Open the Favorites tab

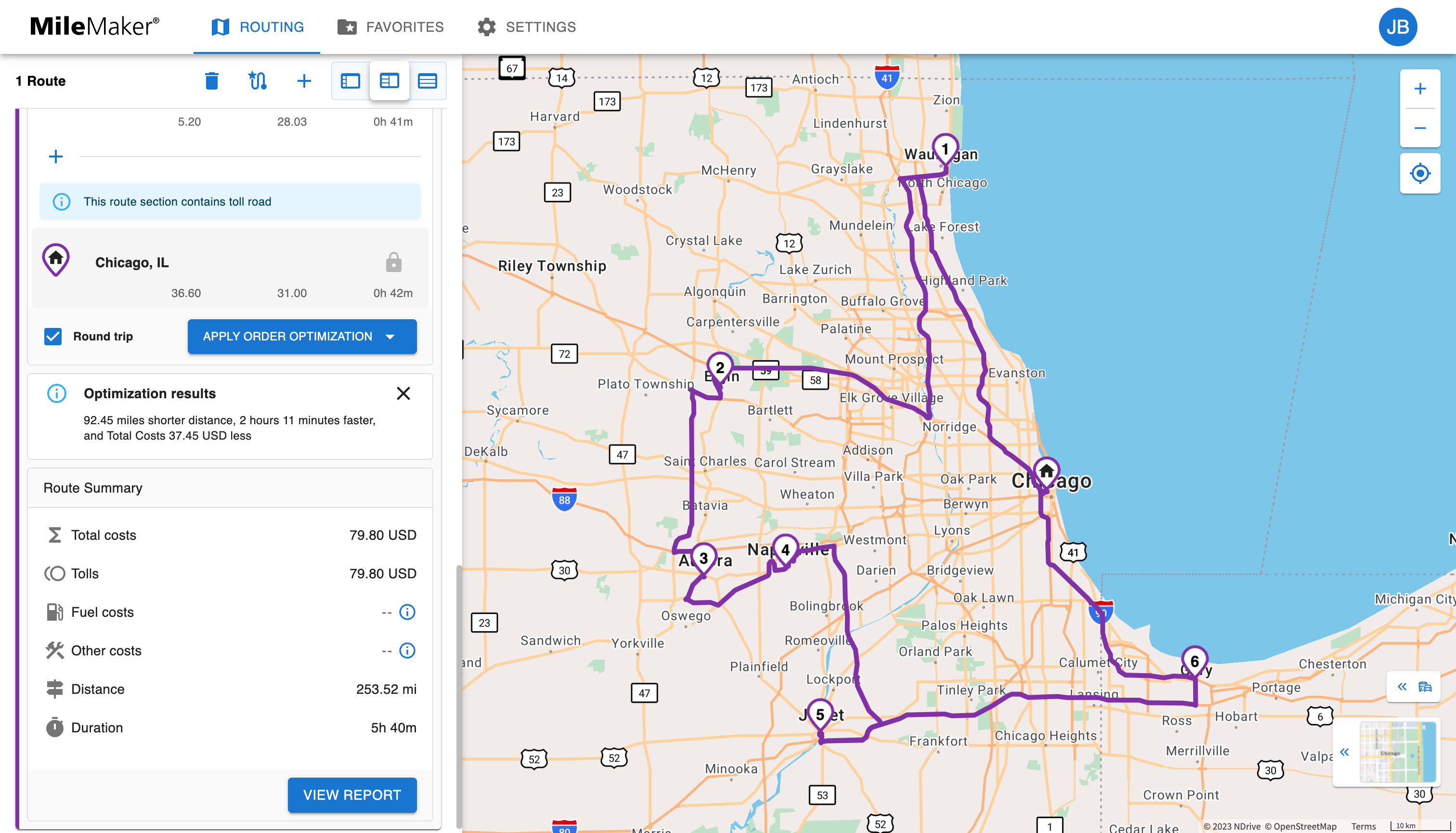tap(391, 27)
